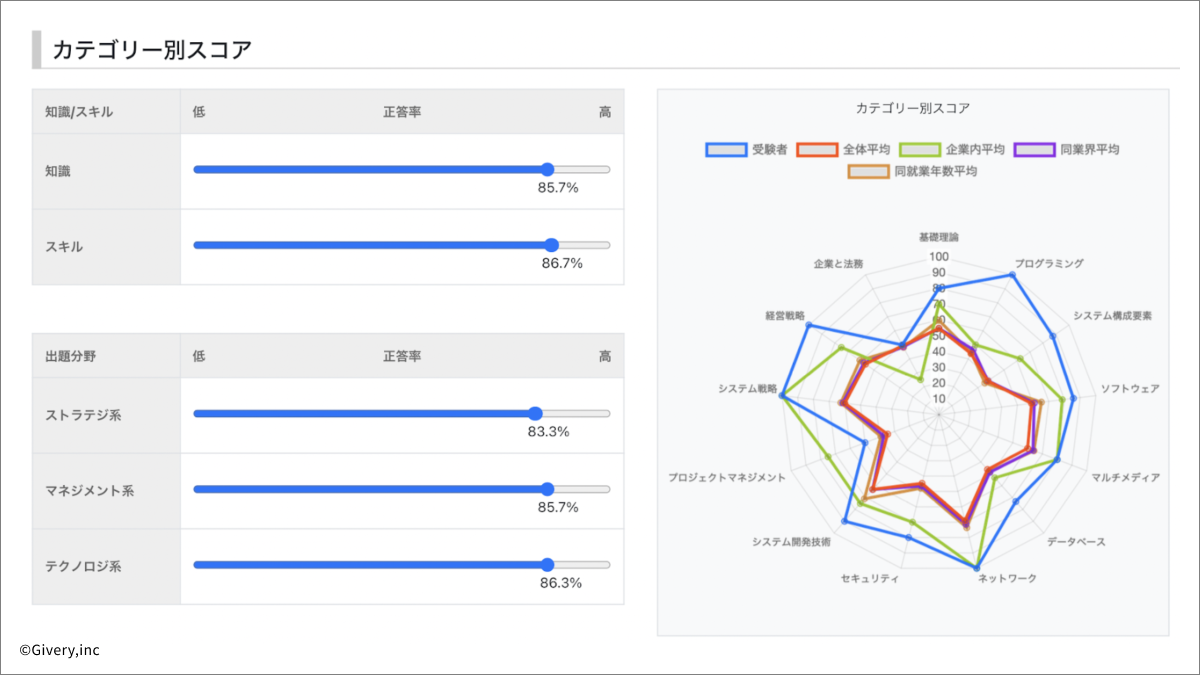Image resolution: width=1200 pixels, height=675 pixels.
Task: Select the 出題分野 table header
Action: click(x=71, y=356)
